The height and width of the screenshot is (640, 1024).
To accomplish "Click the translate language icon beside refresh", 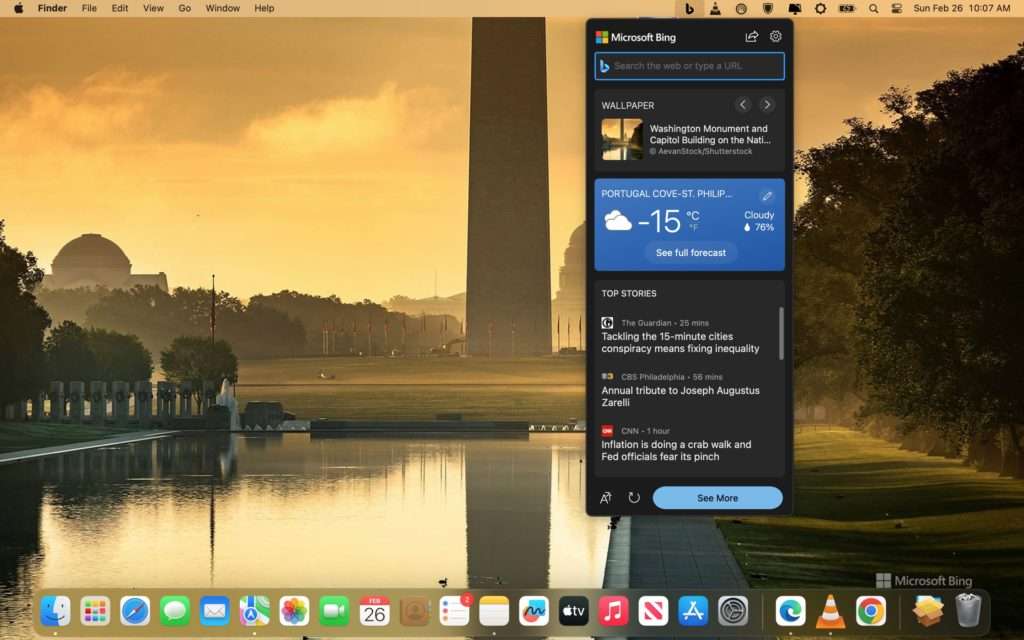I will coord(605,498).
